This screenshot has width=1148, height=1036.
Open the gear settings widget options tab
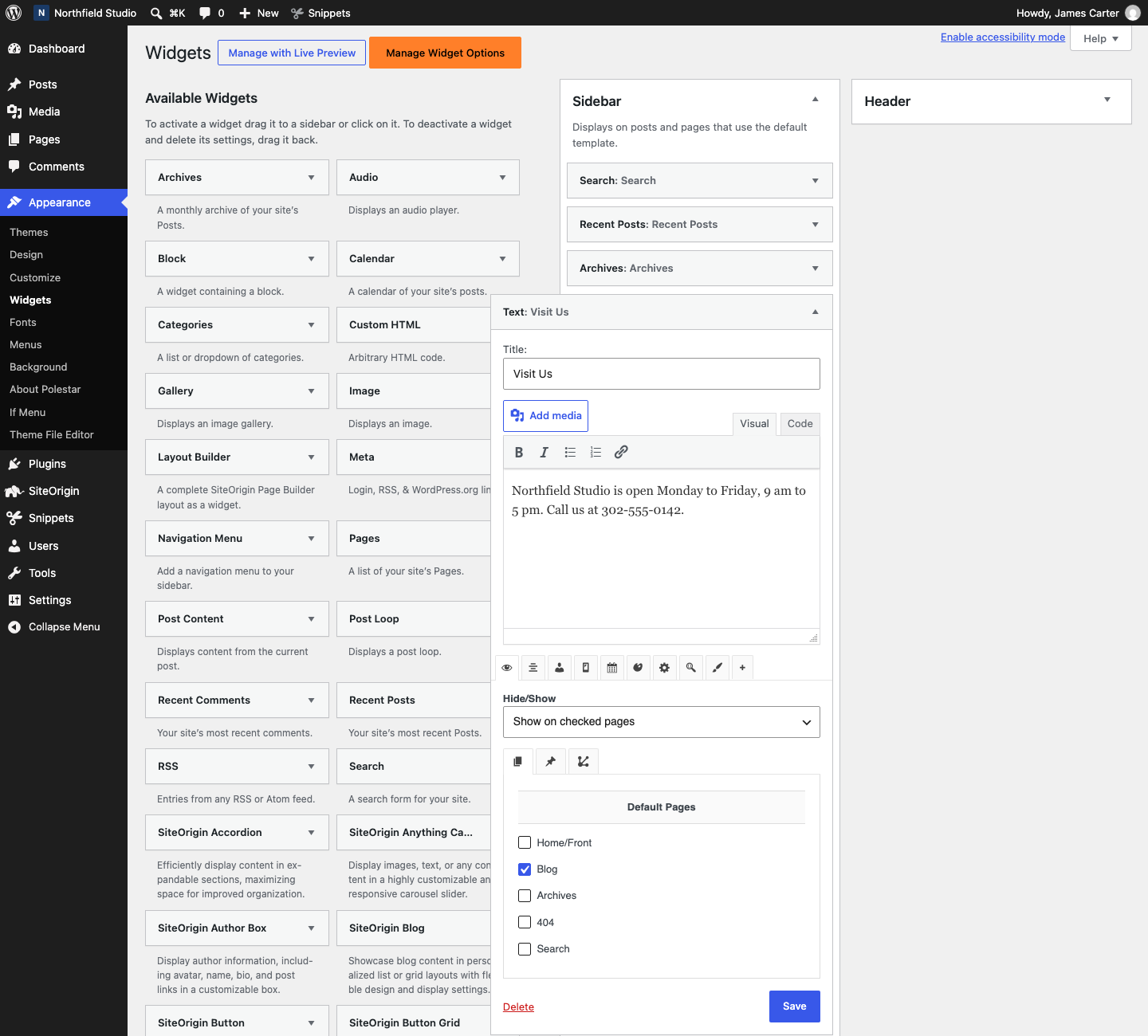(665, 668)
